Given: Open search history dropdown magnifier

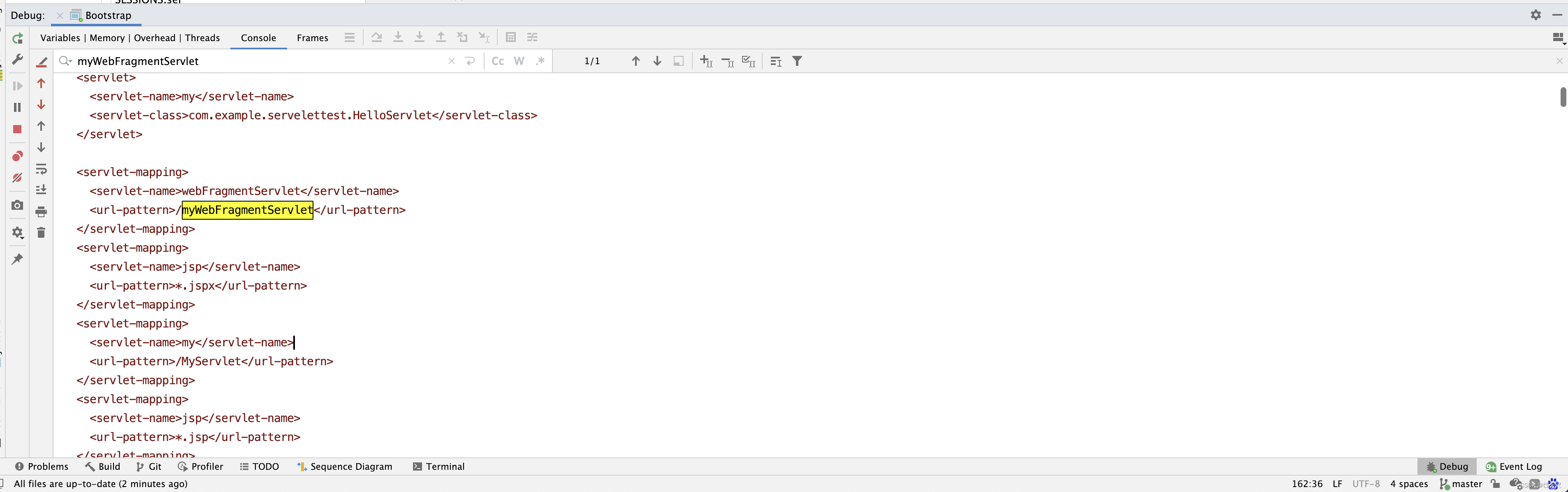Looking at the screenshot, I should tap(66, 61).
